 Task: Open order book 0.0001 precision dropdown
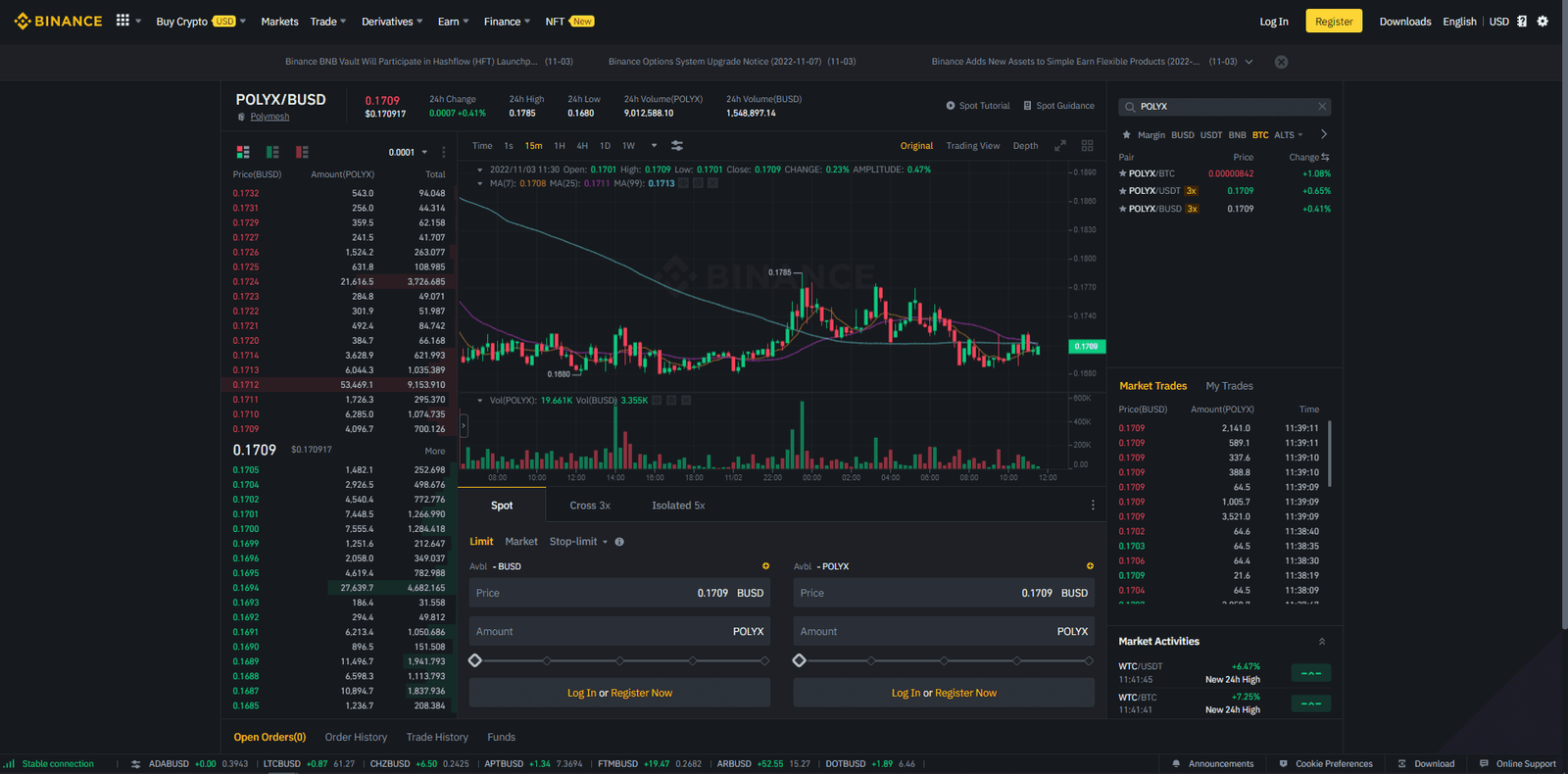point(408,152)
